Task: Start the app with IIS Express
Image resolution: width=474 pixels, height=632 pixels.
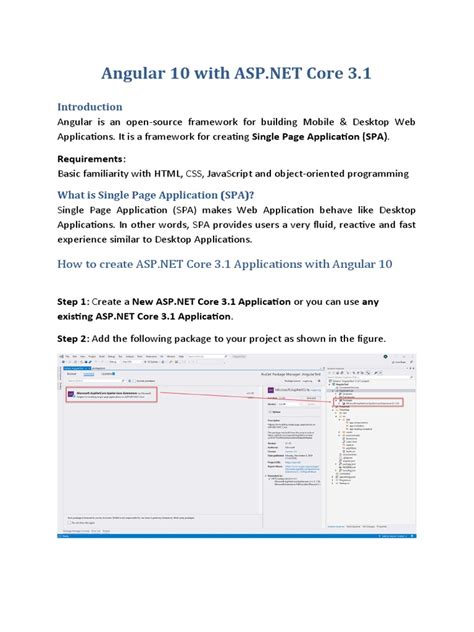Action: (152, 362)
